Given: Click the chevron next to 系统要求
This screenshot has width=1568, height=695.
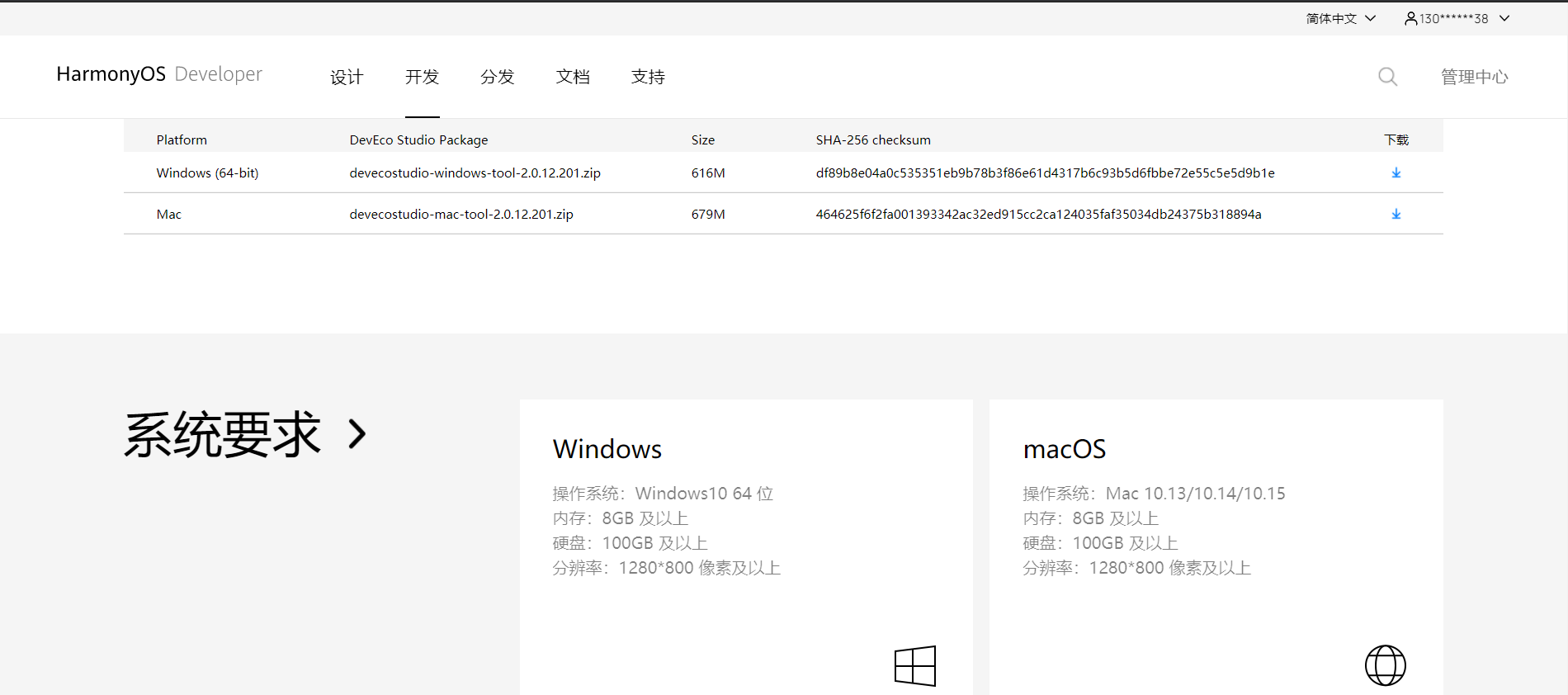Looking at the screenshot, I should [357, 433].
